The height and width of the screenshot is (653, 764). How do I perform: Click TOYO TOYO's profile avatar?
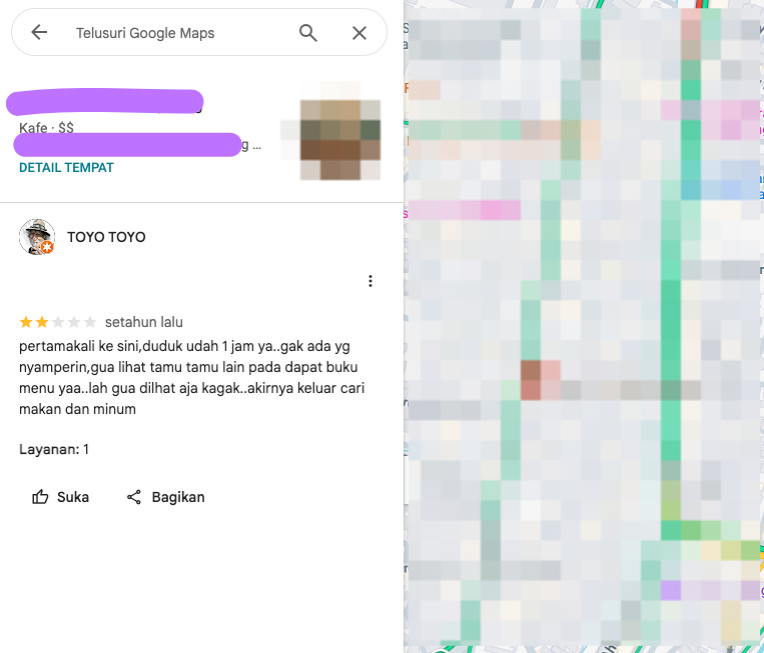coord(36,236)
